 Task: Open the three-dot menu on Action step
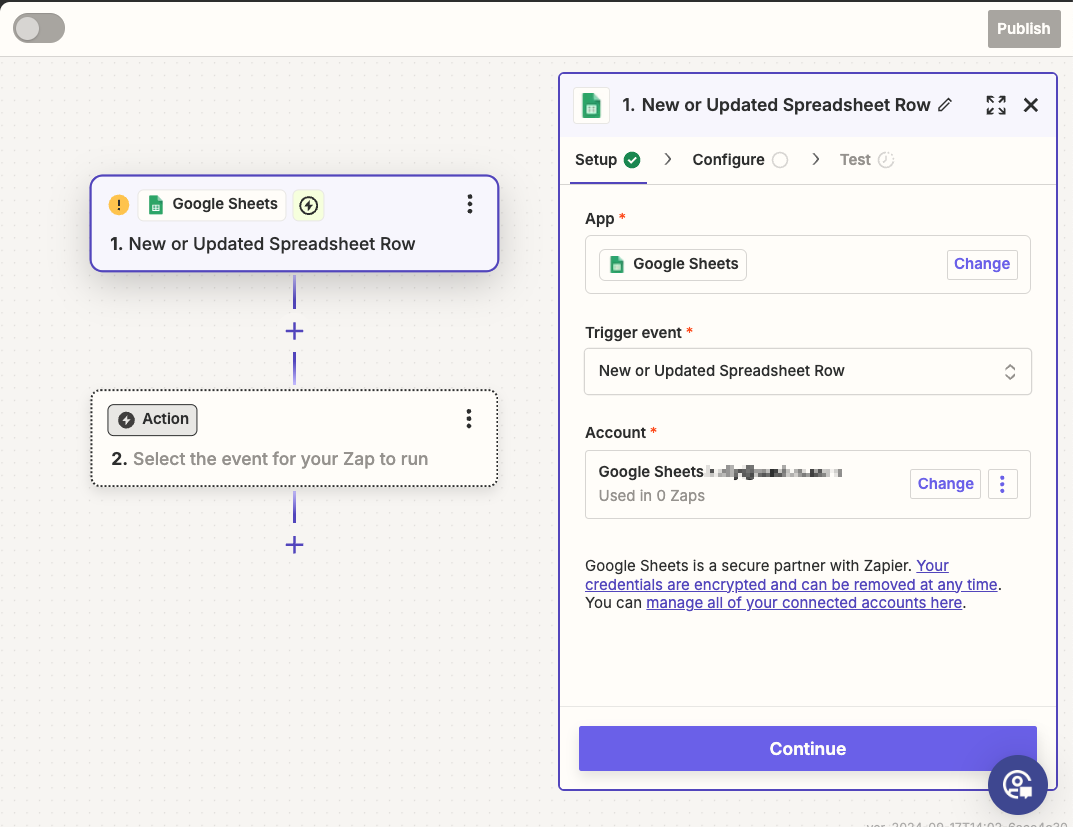tap(469, 419)
